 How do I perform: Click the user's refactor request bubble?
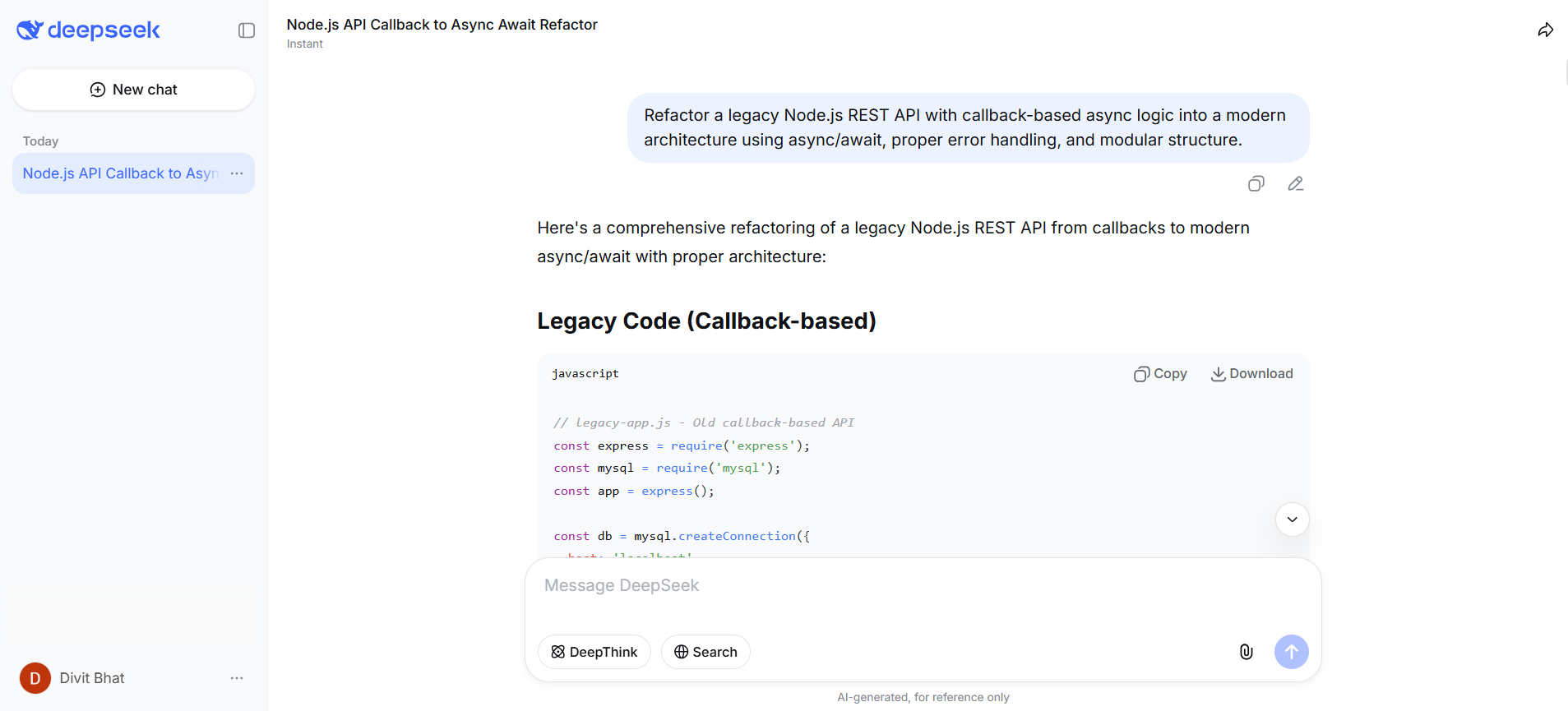[x=968, y=127]
